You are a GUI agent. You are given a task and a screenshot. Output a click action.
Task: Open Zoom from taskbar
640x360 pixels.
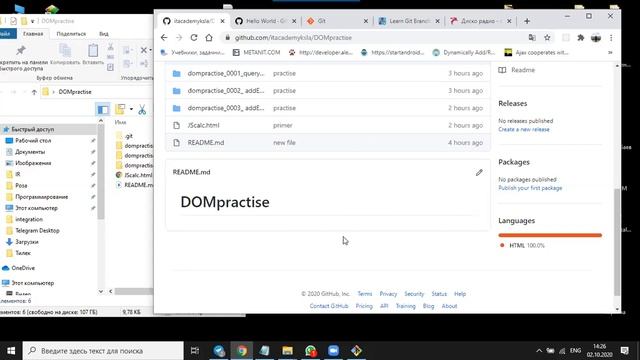[x=333, y=351]
